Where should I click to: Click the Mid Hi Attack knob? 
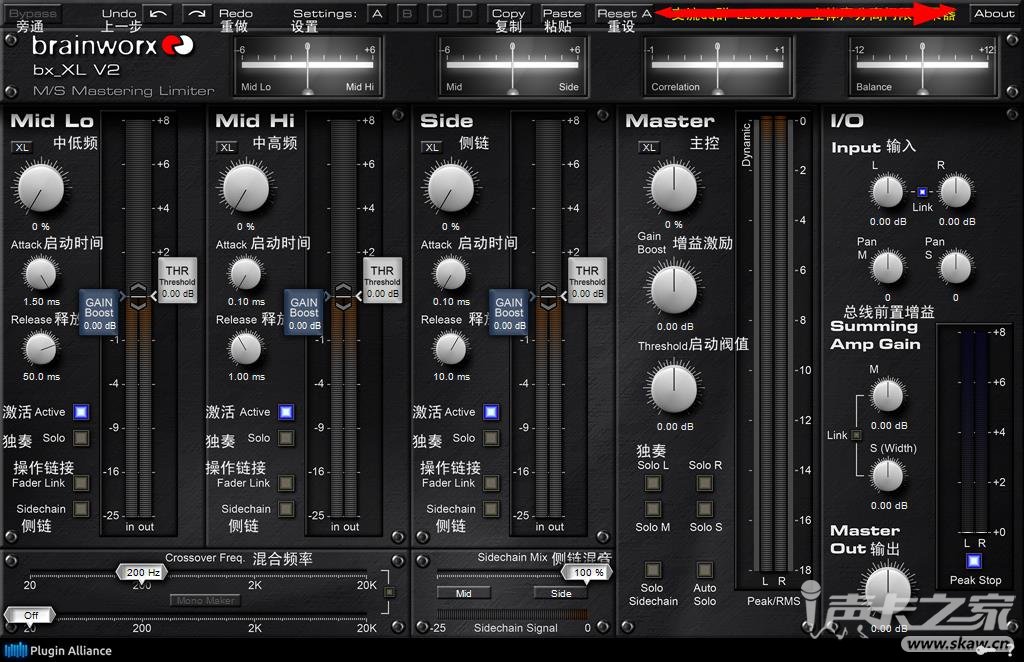[246, 274]
